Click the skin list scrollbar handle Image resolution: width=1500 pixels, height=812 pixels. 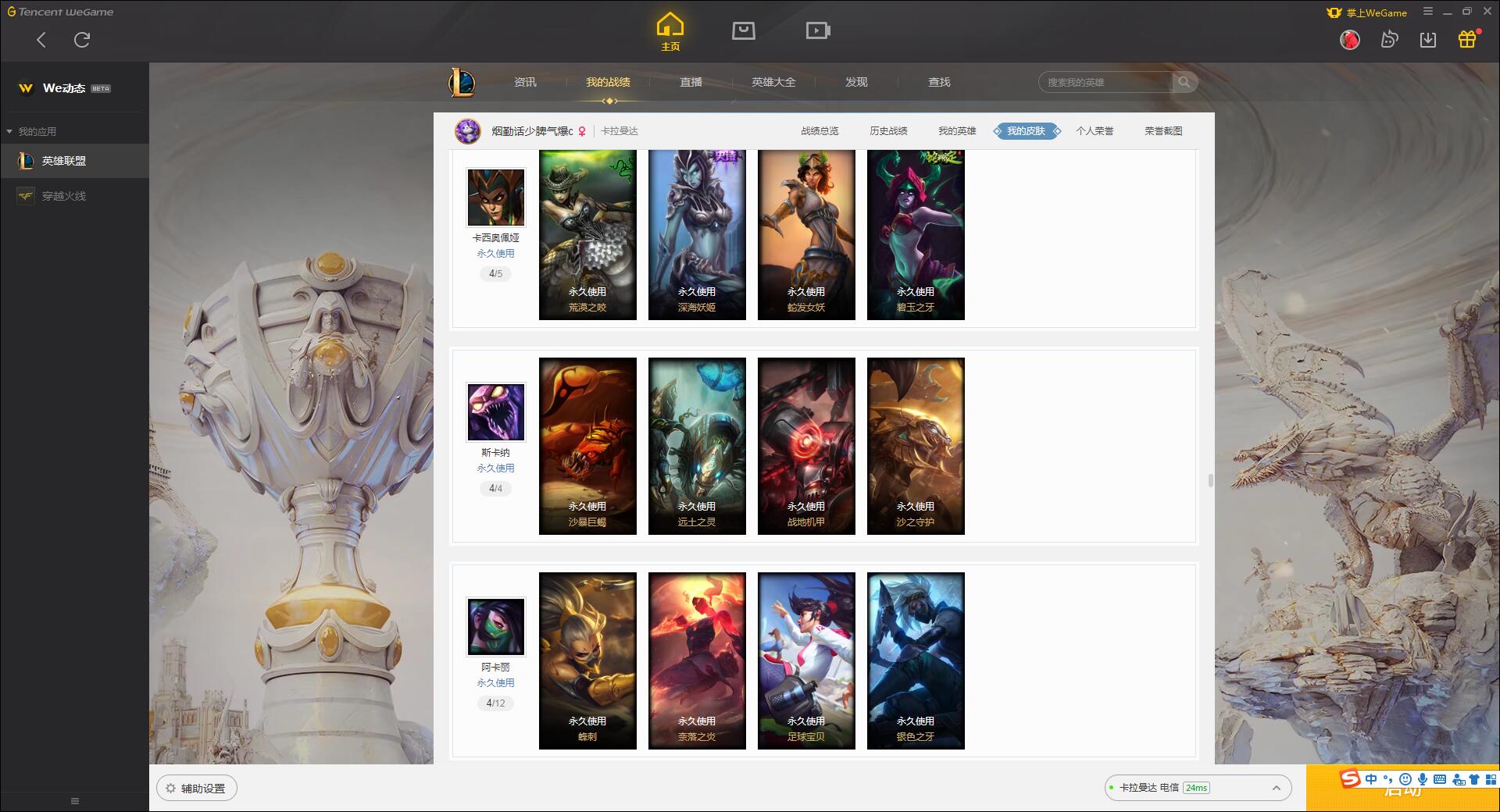[x=1210, y=480]
